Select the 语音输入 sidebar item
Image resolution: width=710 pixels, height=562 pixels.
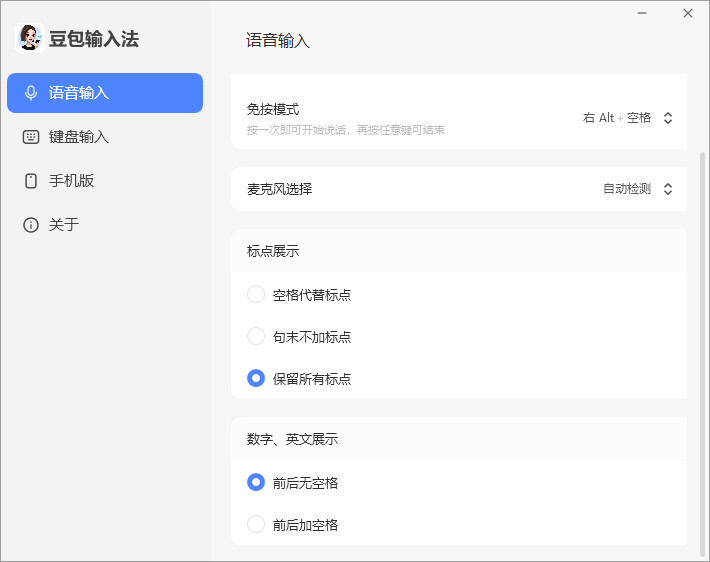click(x=105, y=93)
